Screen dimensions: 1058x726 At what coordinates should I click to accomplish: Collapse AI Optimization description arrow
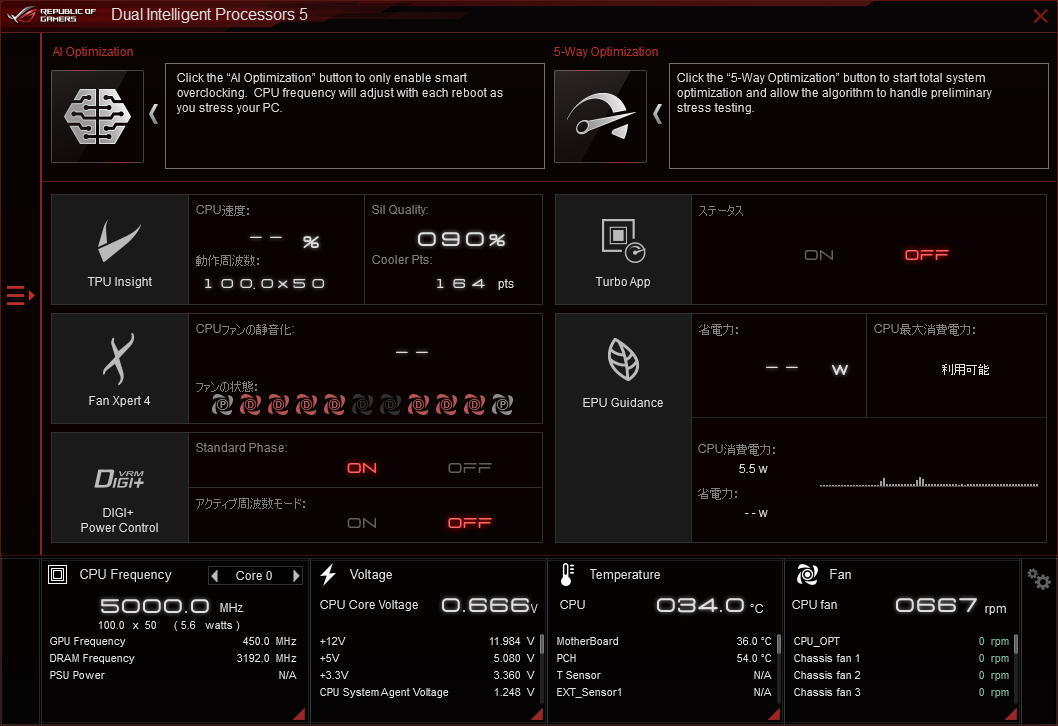[154, 114]
